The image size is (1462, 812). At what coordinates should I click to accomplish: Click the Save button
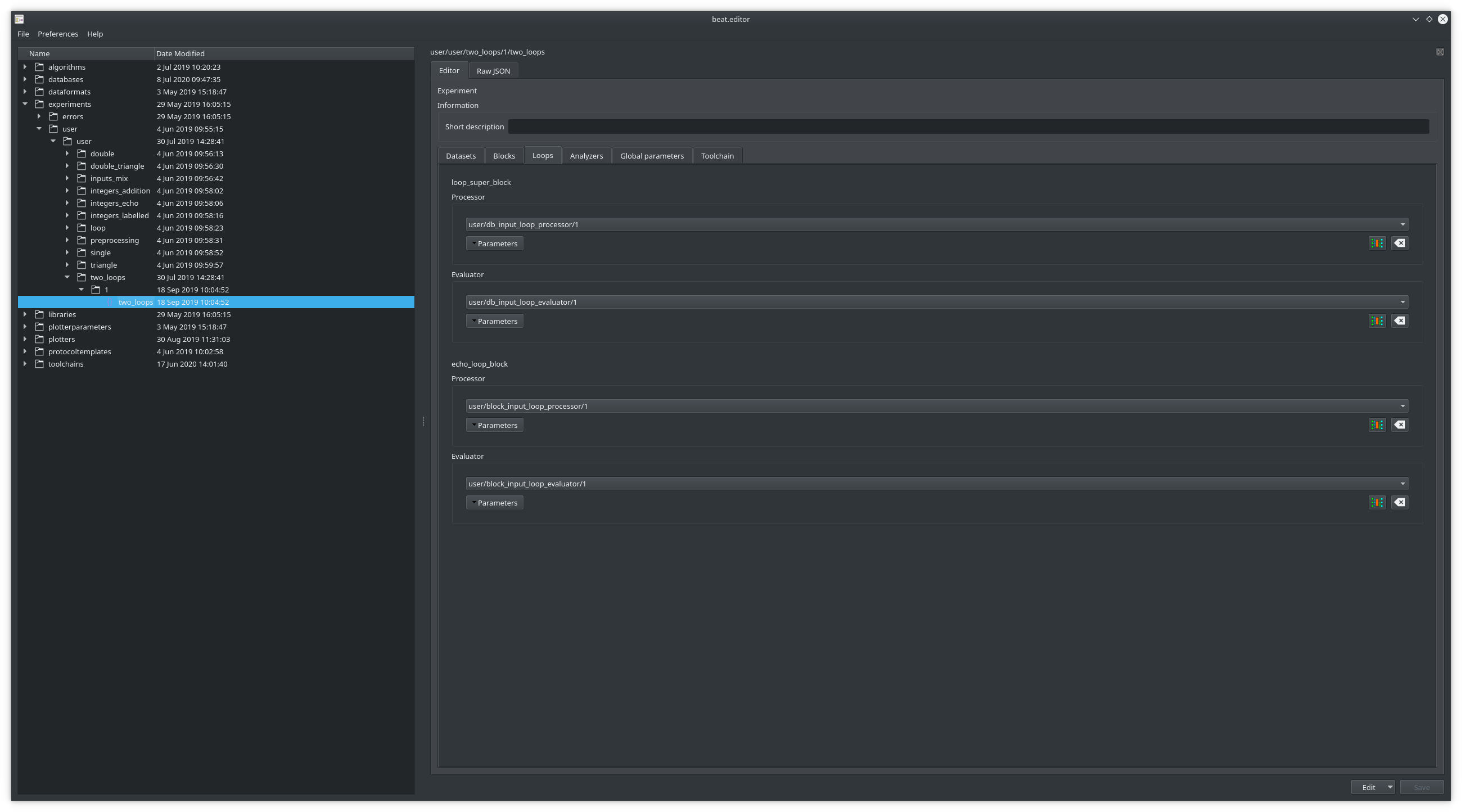tap(1422, 787)
